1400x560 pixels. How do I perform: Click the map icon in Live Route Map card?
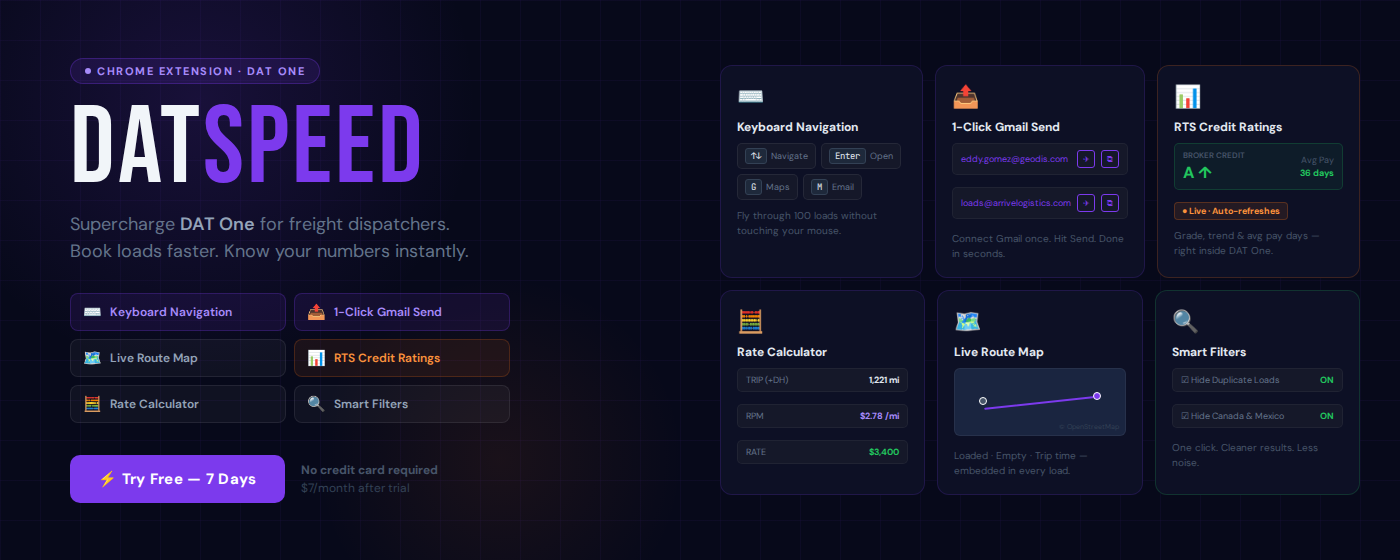click(x=967, y=322)
